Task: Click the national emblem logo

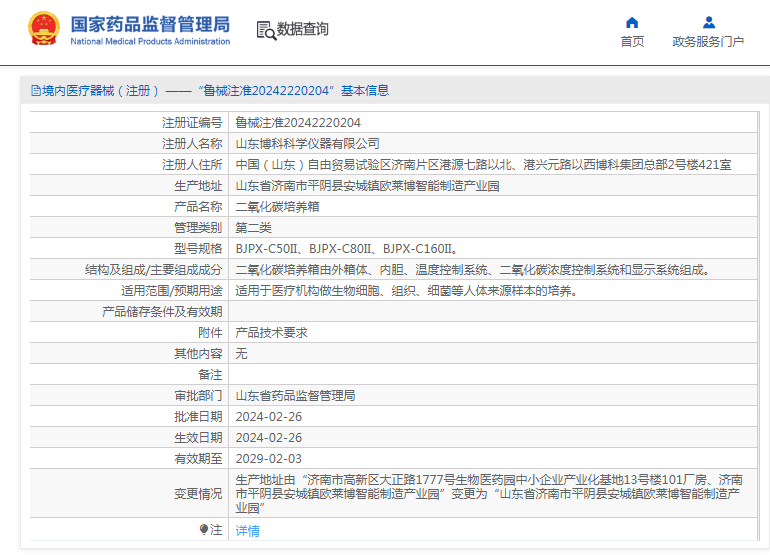Action: tap(44, 29)
